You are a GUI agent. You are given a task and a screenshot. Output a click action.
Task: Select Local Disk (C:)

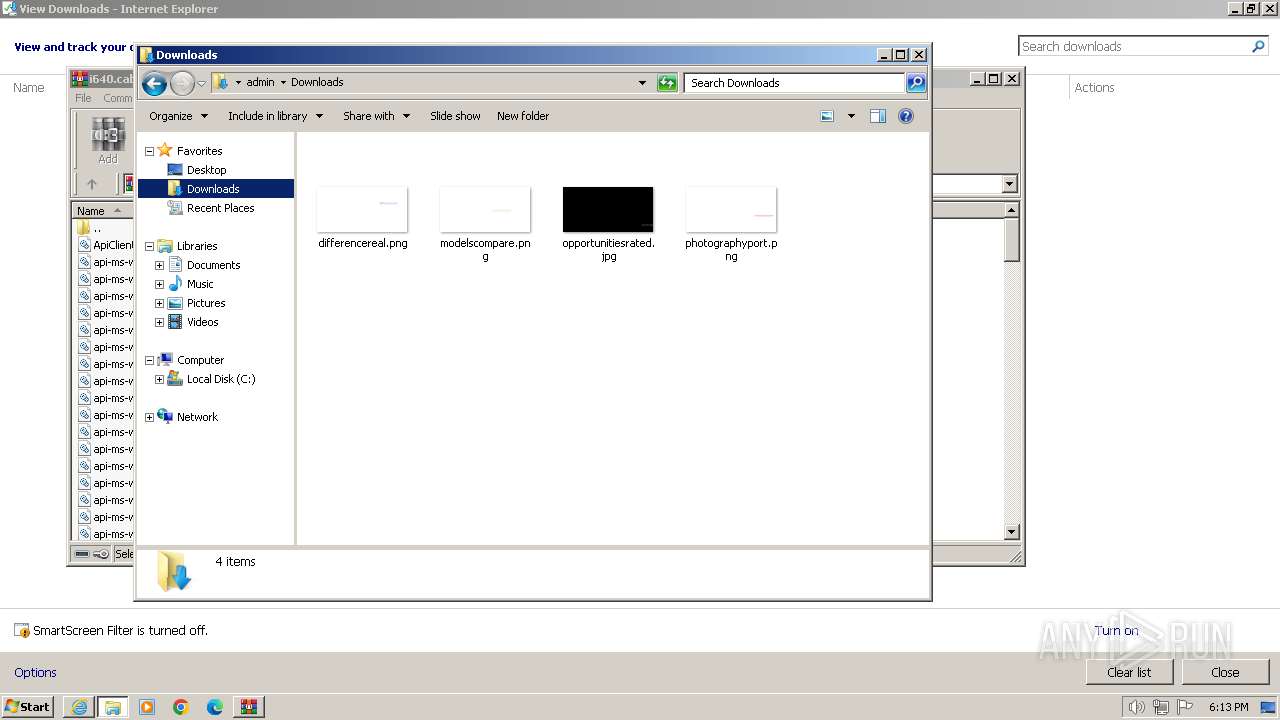pos(221,379)
